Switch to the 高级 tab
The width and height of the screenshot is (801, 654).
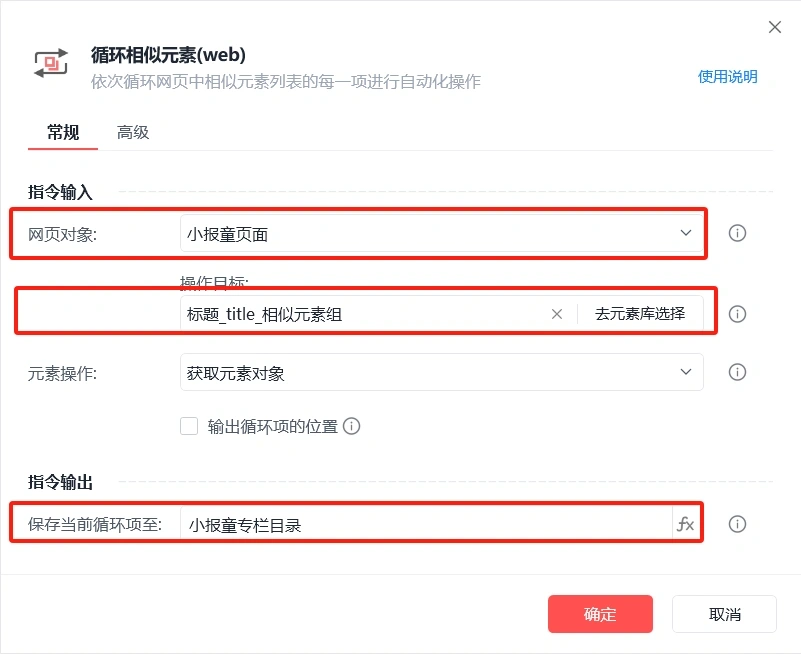[133, 132]
